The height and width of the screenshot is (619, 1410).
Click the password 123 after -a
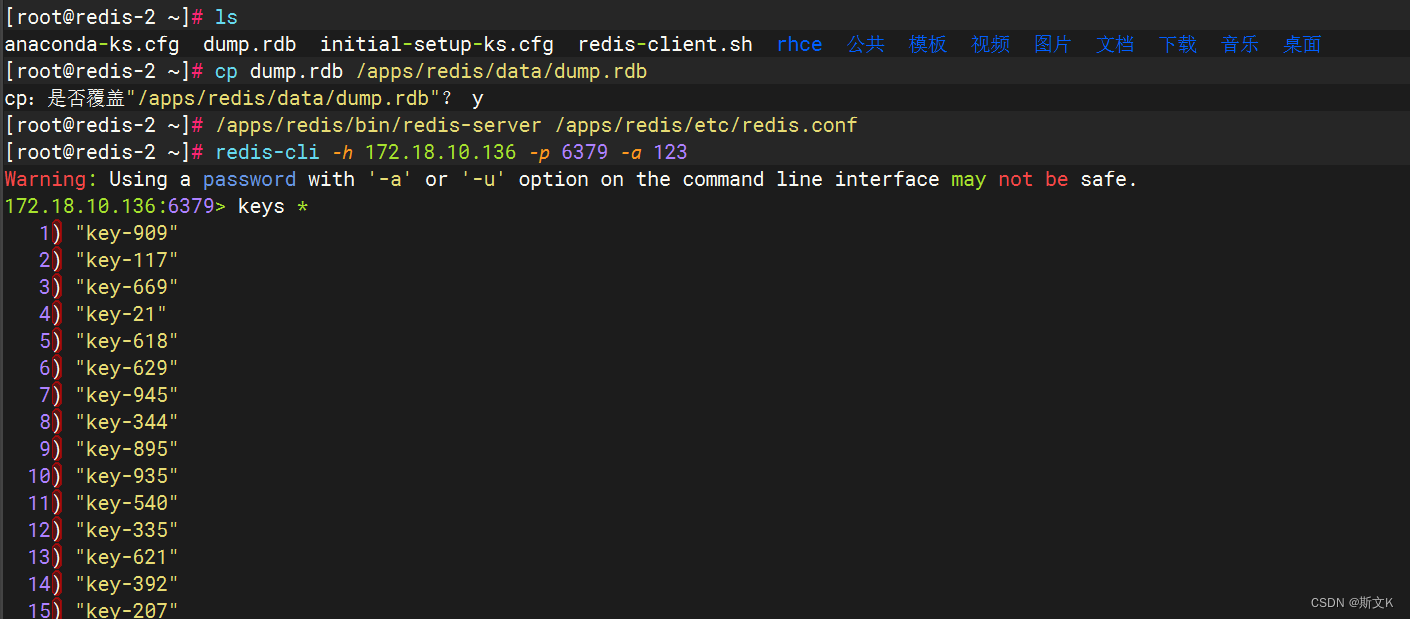coord(671,152)
